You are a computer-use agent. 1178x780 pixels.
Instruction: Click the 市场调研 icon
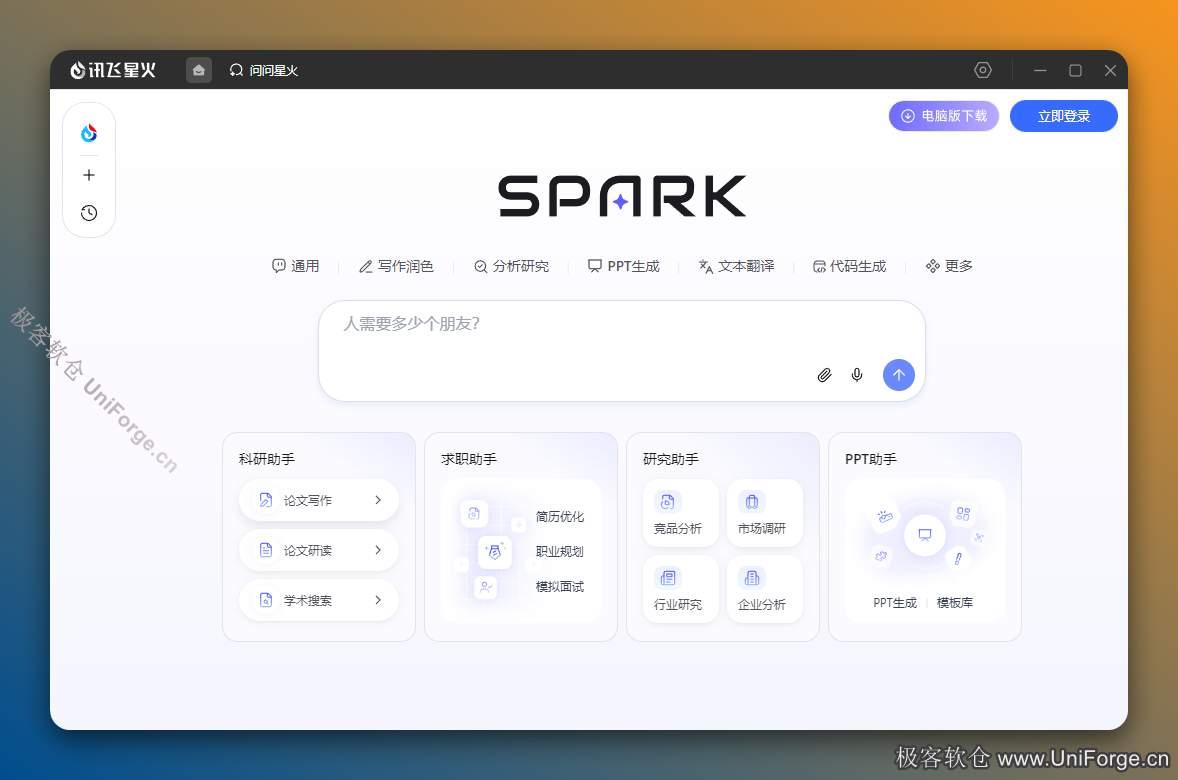coord(751,501)
